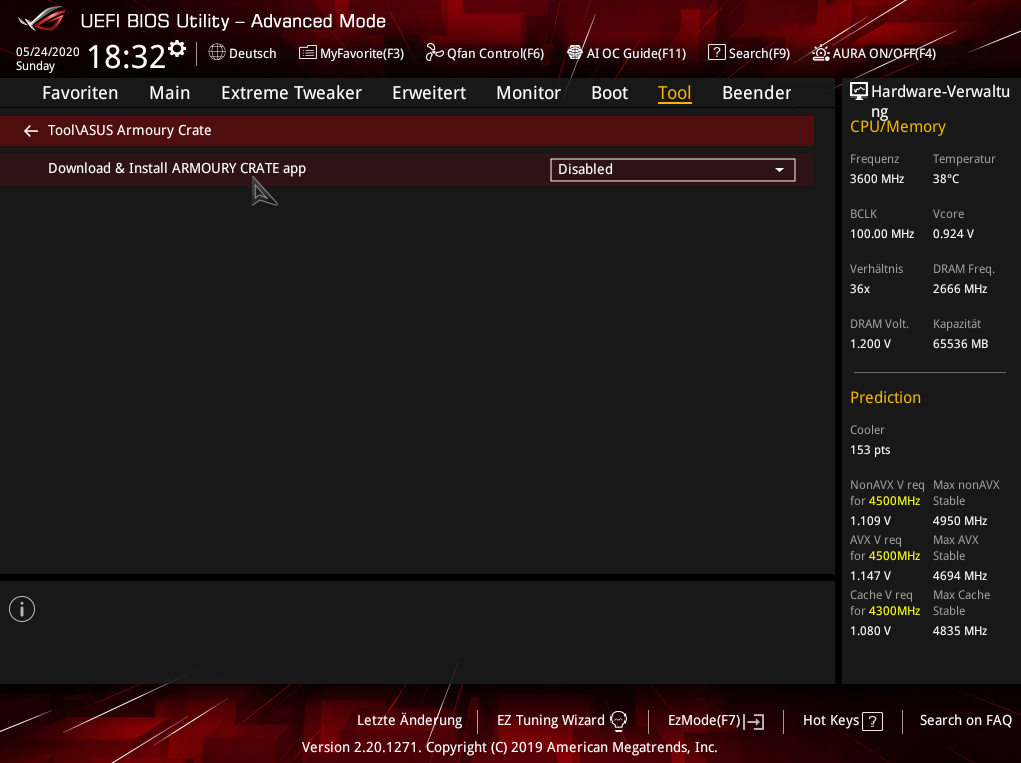Click the 1.200 V DRAM voltage
The width and height of the screenshot is (1021, 763).
(870, 344)
